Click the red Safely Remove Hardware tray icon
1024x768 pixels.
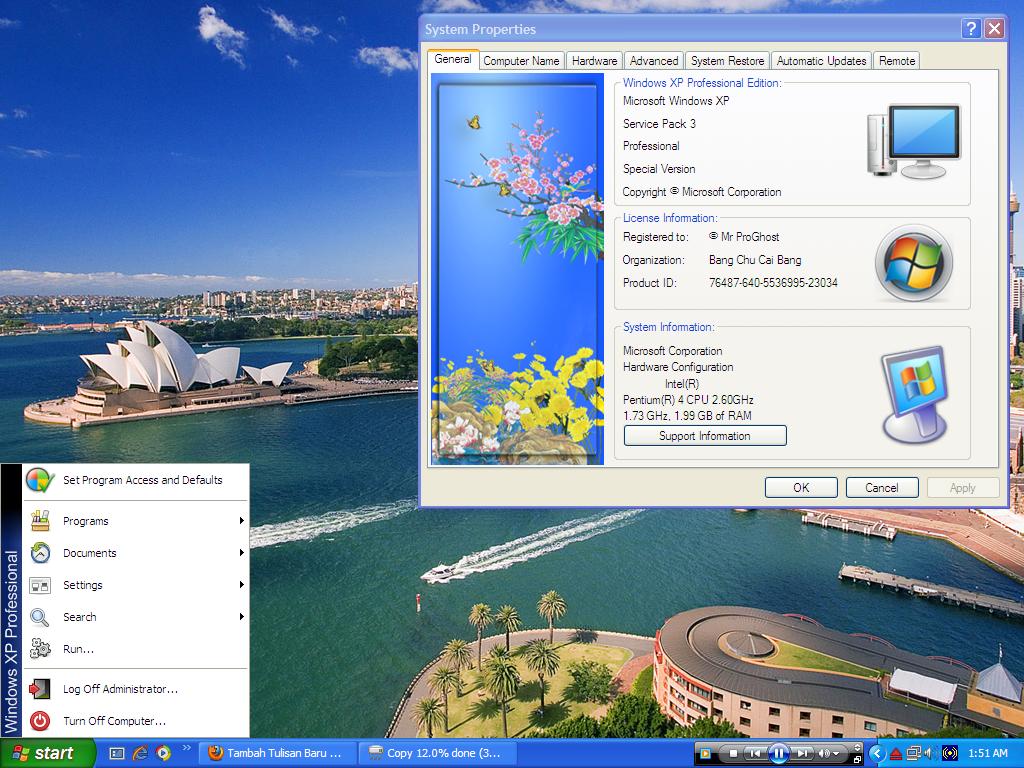tap(895, 753)
